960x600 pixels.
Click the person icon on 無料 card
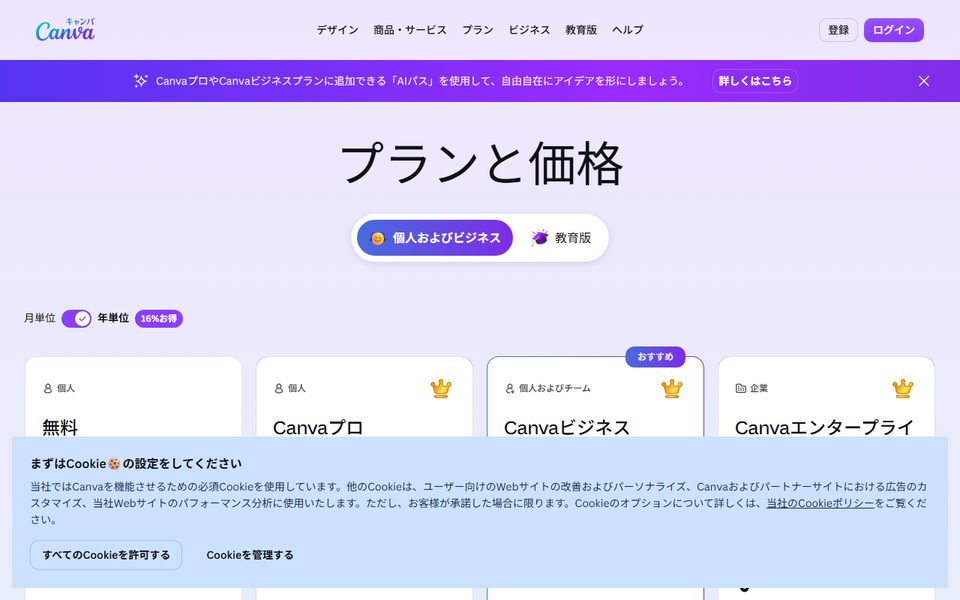48,388
